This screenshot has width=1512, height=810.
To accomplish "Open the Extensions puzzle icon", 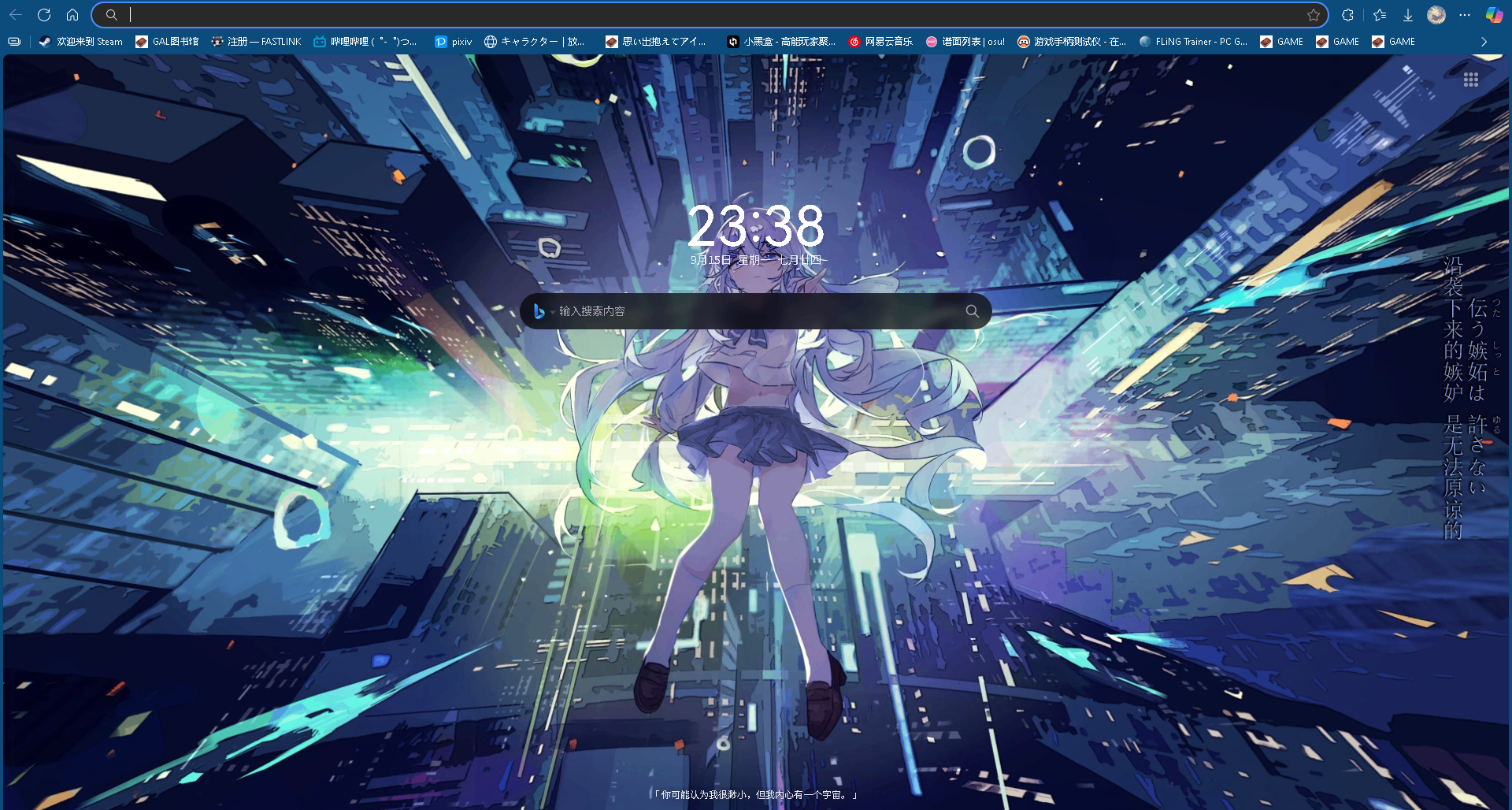I will coord(1347,15).
